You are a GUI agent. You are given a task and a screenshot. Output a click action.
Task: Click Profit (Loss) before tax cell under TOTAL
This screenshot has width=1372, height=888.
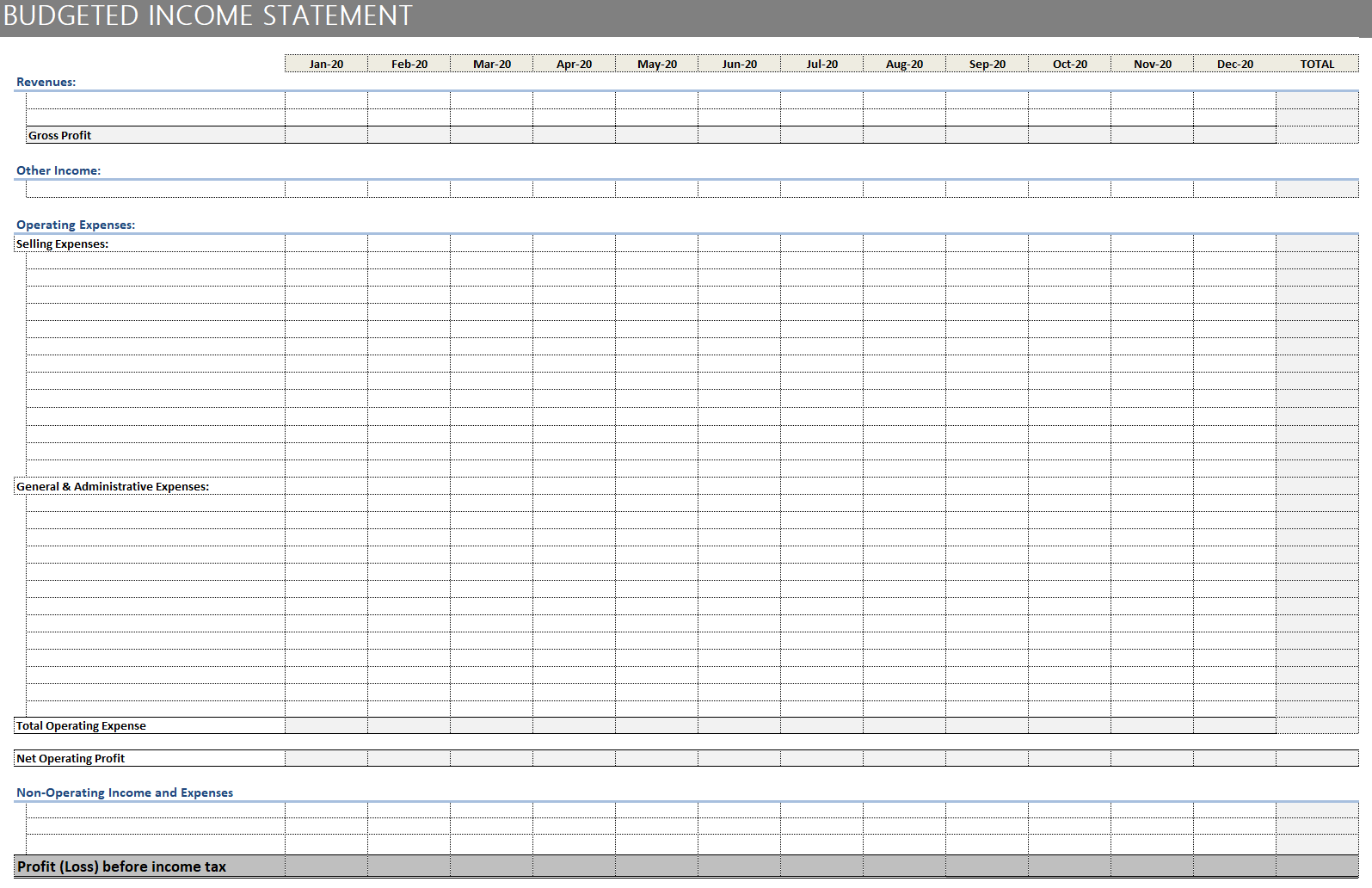(x=1317, y=866)
